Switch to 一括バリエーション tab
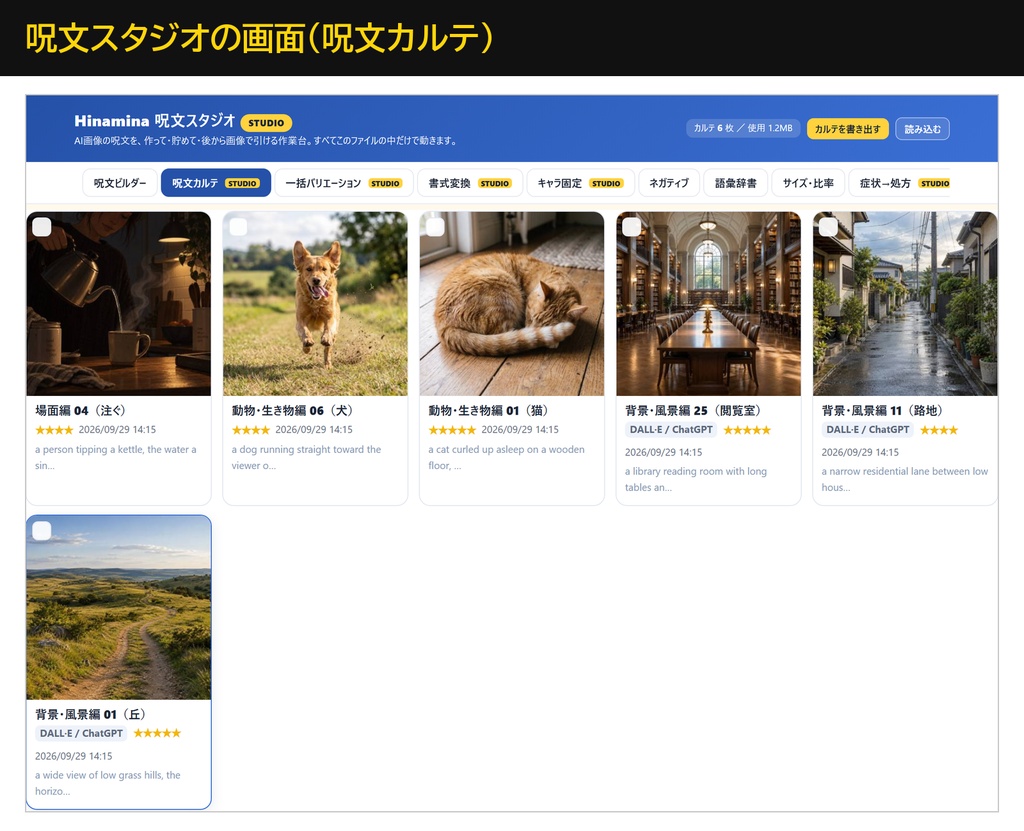The width and height of the screenshot is (1024, 831). [344, 183]
